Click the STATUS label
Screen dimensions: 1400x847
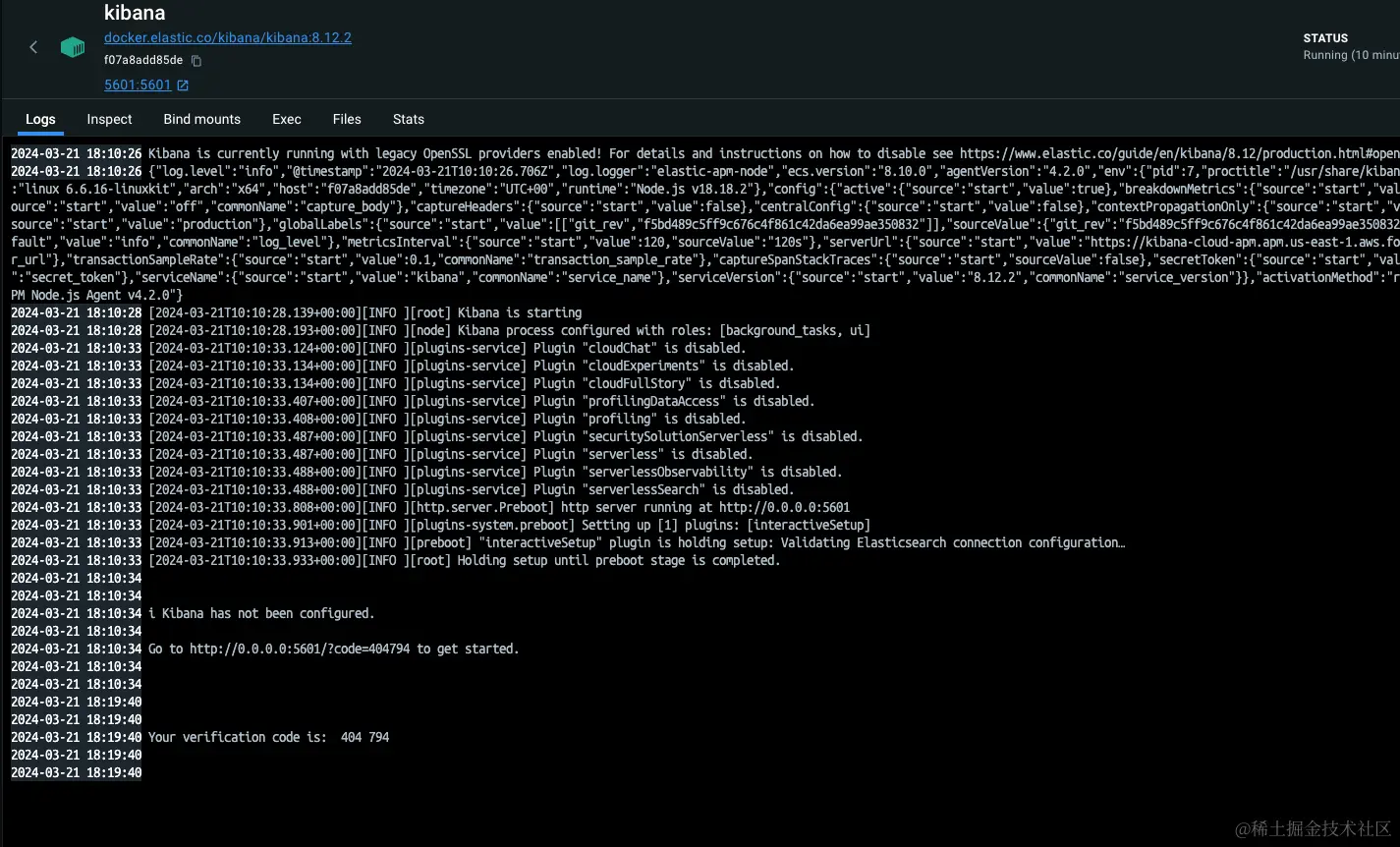tap(1325, 38)
